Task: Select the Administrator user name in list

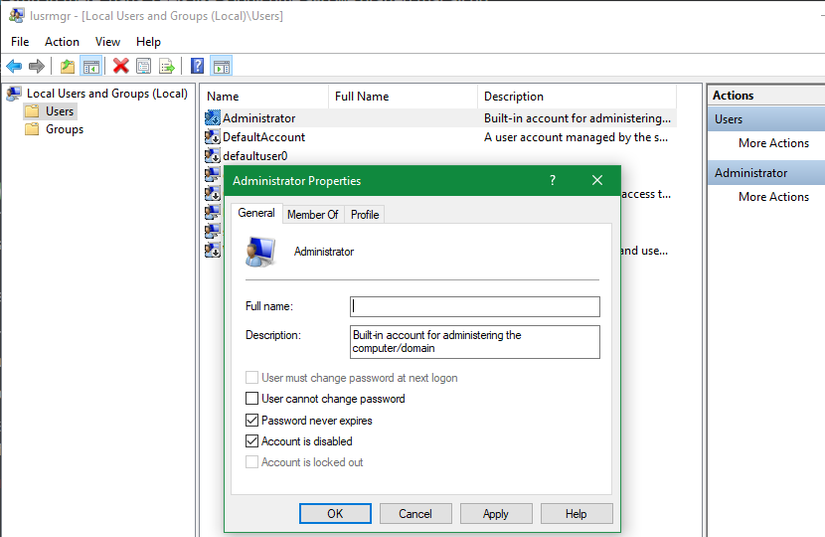Action: point(259,118)
